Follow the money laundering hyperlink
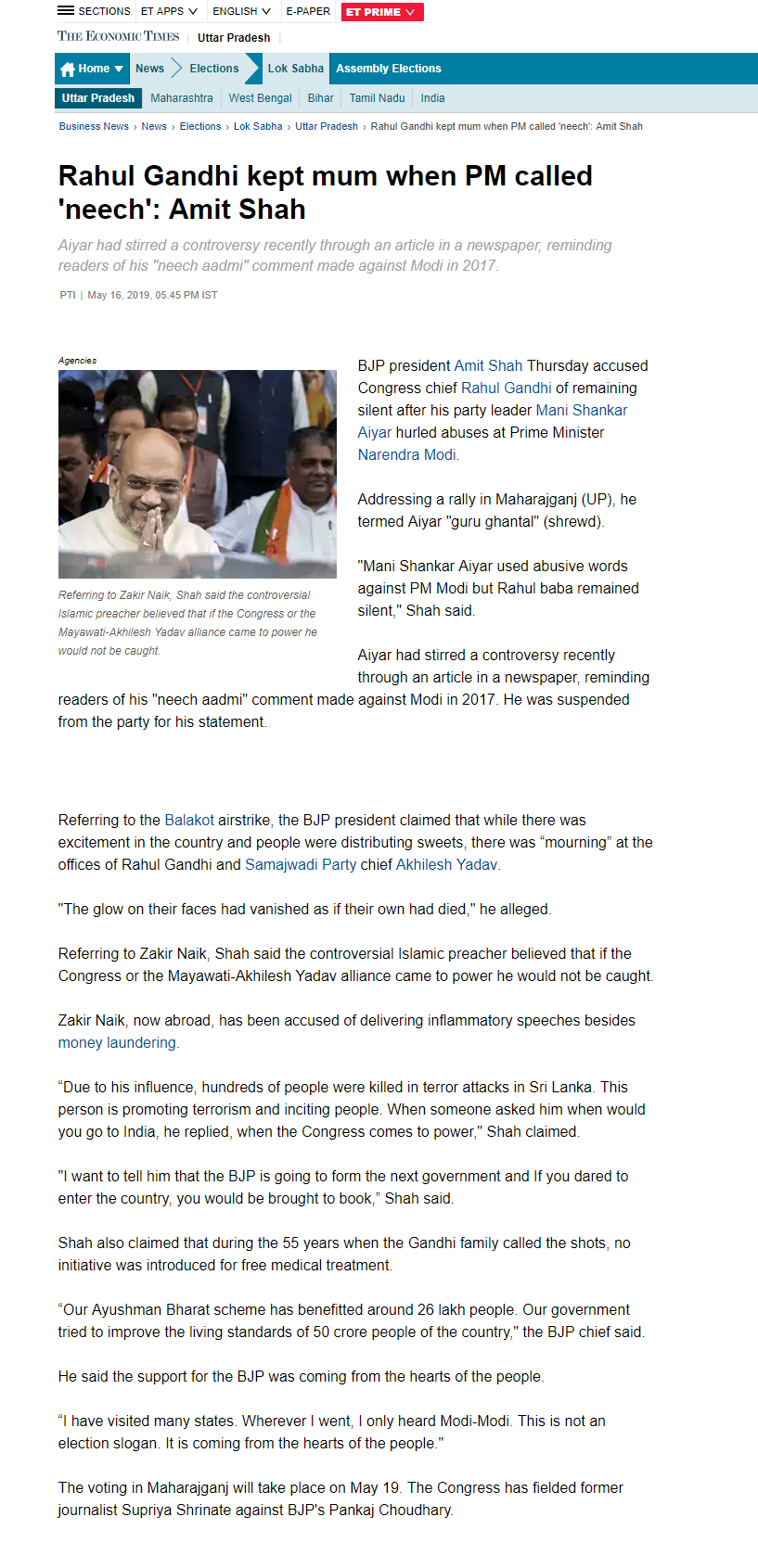Viewport: 758px width, 1568px height. point(117,1042)
